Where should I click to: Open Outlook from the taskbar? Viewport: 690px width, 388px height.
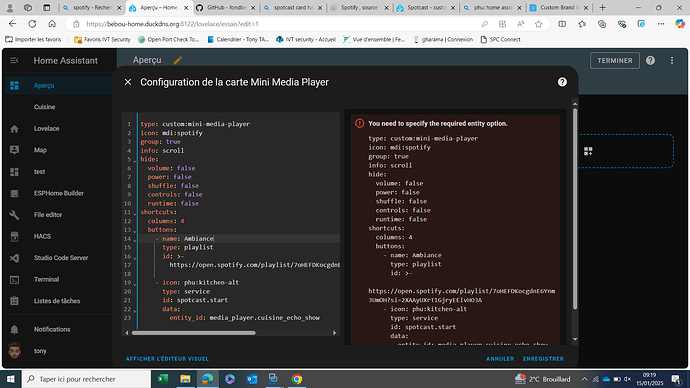tap(252, 379)
